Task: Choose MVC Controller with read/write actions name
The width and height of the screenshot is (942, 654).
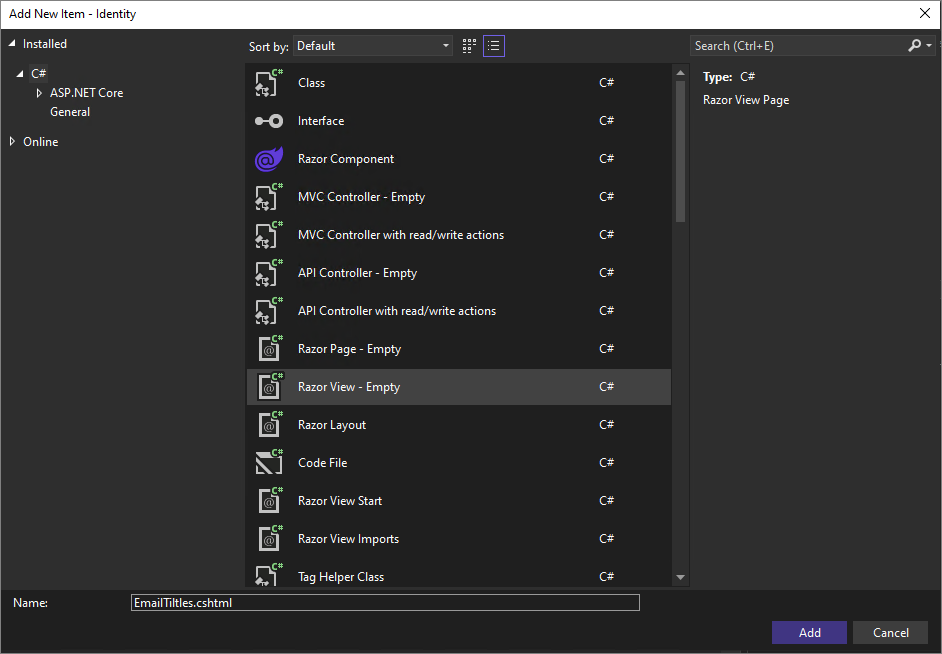Action: tap(401, 235)
